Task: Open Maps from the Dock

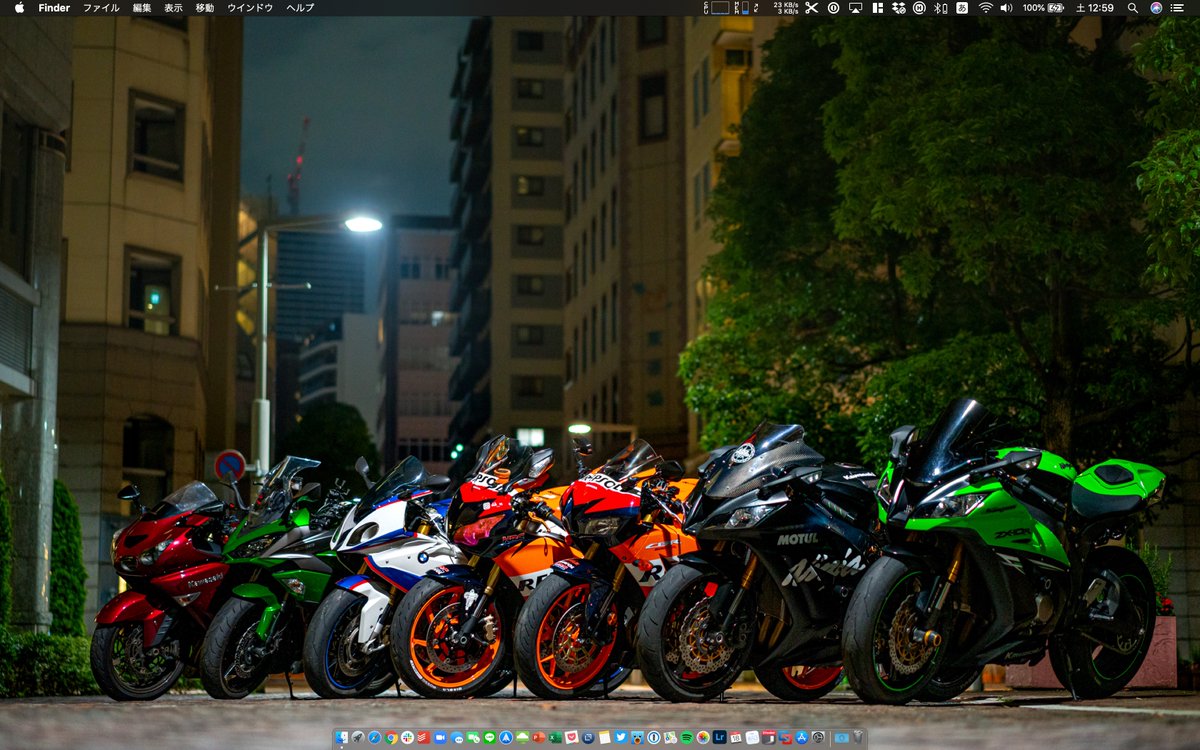Action: tap(670, 737)
